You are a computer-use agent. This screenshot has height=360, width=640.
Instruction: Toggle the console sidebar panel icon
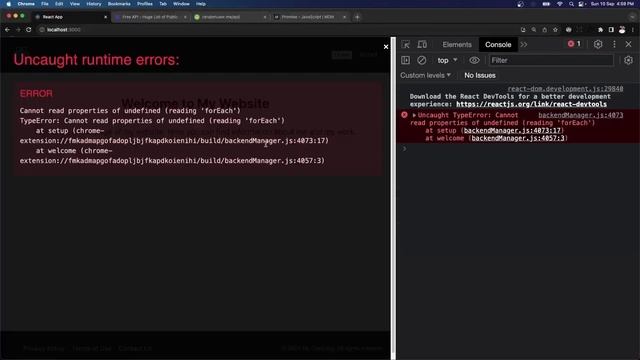click(405, 60)
